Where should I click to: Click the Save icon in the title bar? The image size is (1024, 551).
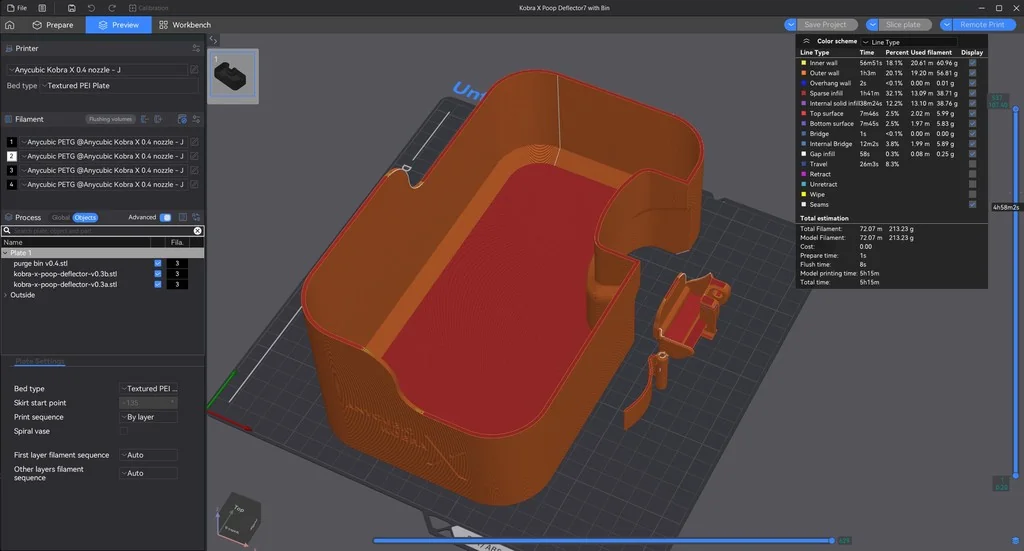point(71,8)
